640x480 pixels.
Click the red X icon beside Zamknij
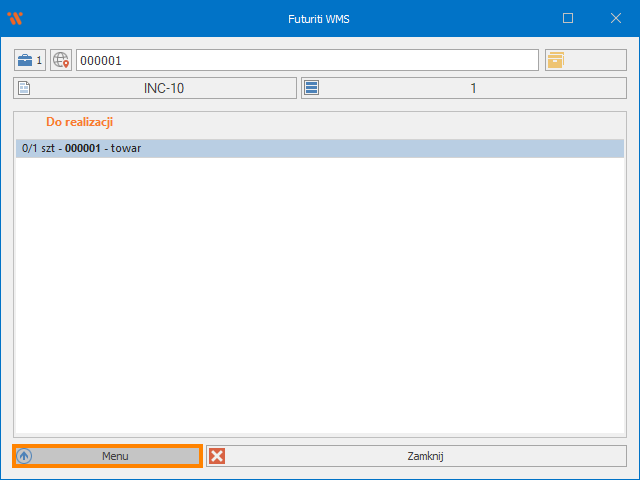(217, 456)
